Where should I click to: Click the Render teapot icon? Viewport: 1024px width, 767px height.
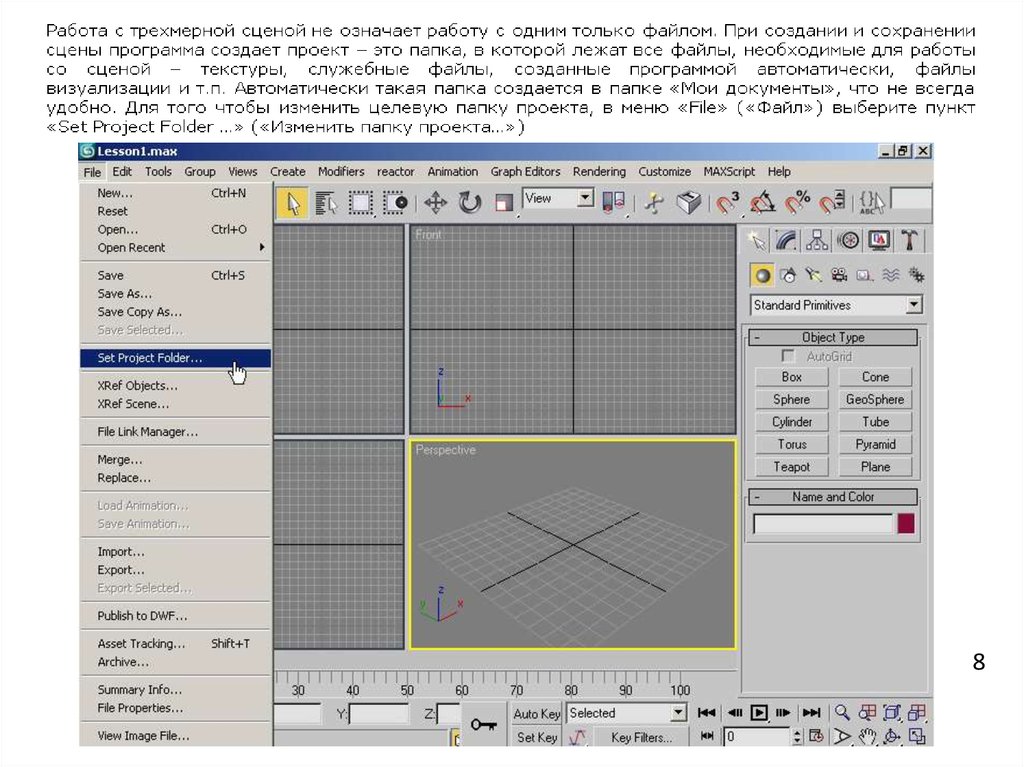(x=688, y=203)
